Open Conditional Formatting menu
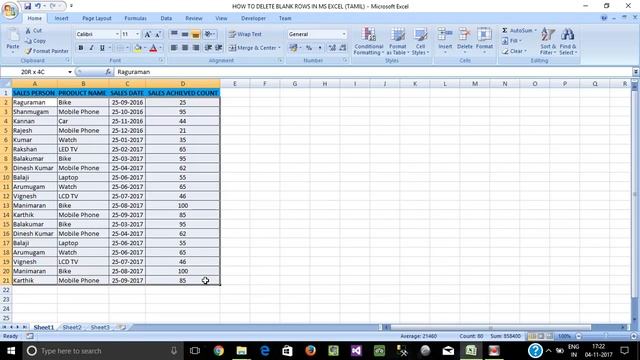Screen dimensions: 640x360 coord(369,41)
